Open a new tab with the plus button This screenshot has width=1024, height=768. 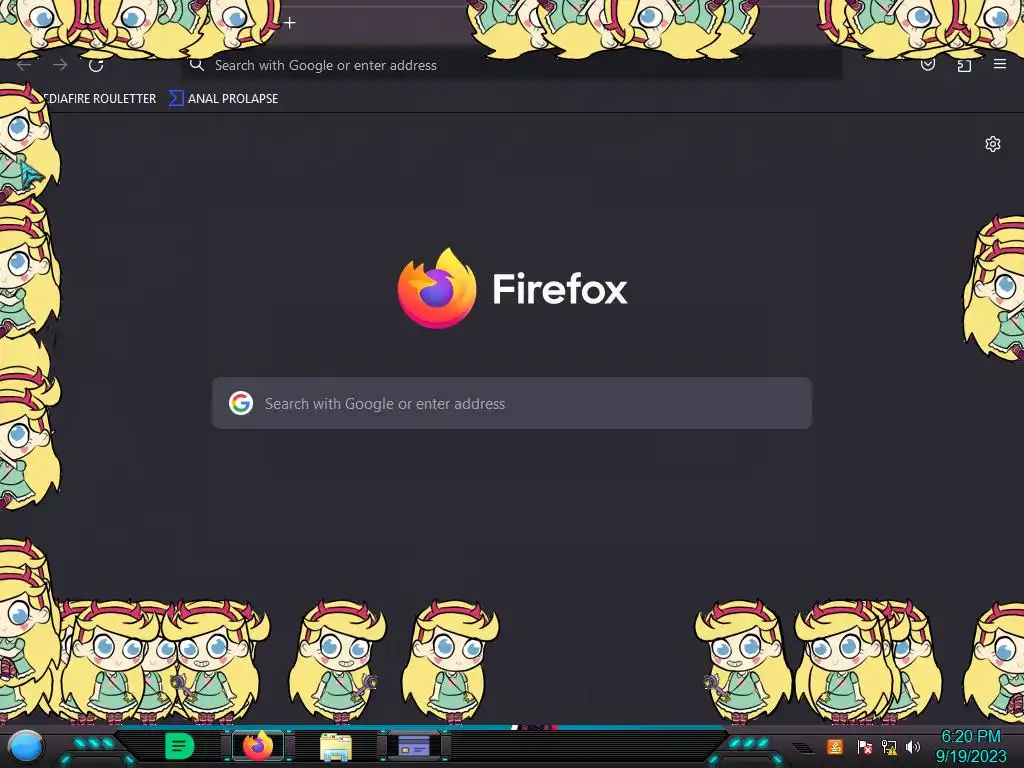[x=289, y=23]
